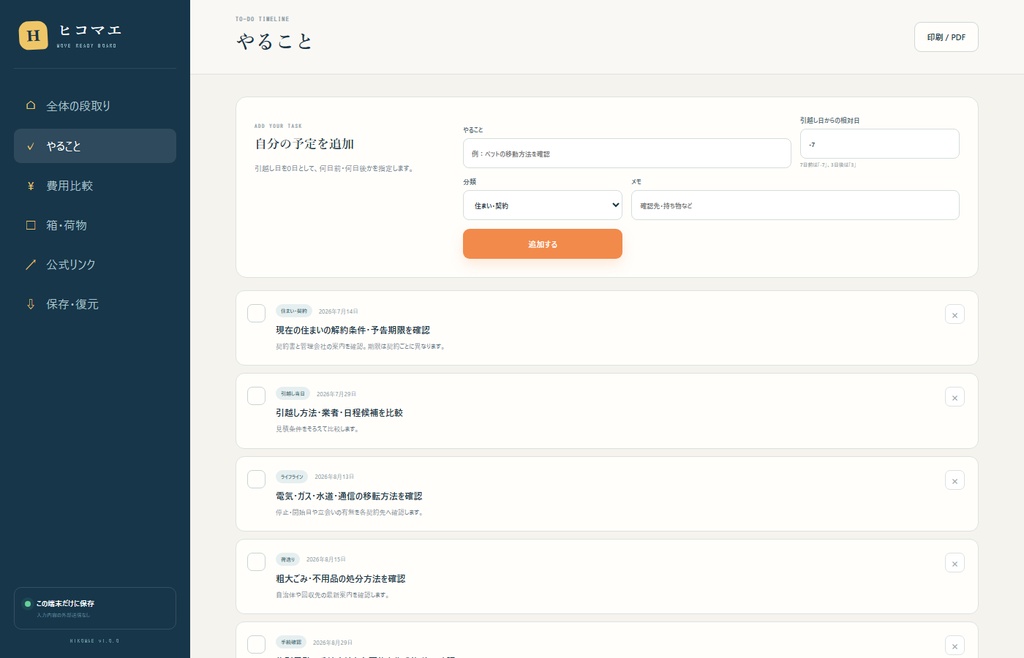Tick the checkbox for 引越し方法・業者・日程候補を比較
1024x658 pixels.
pyautogui.click(x=257, y=396)
